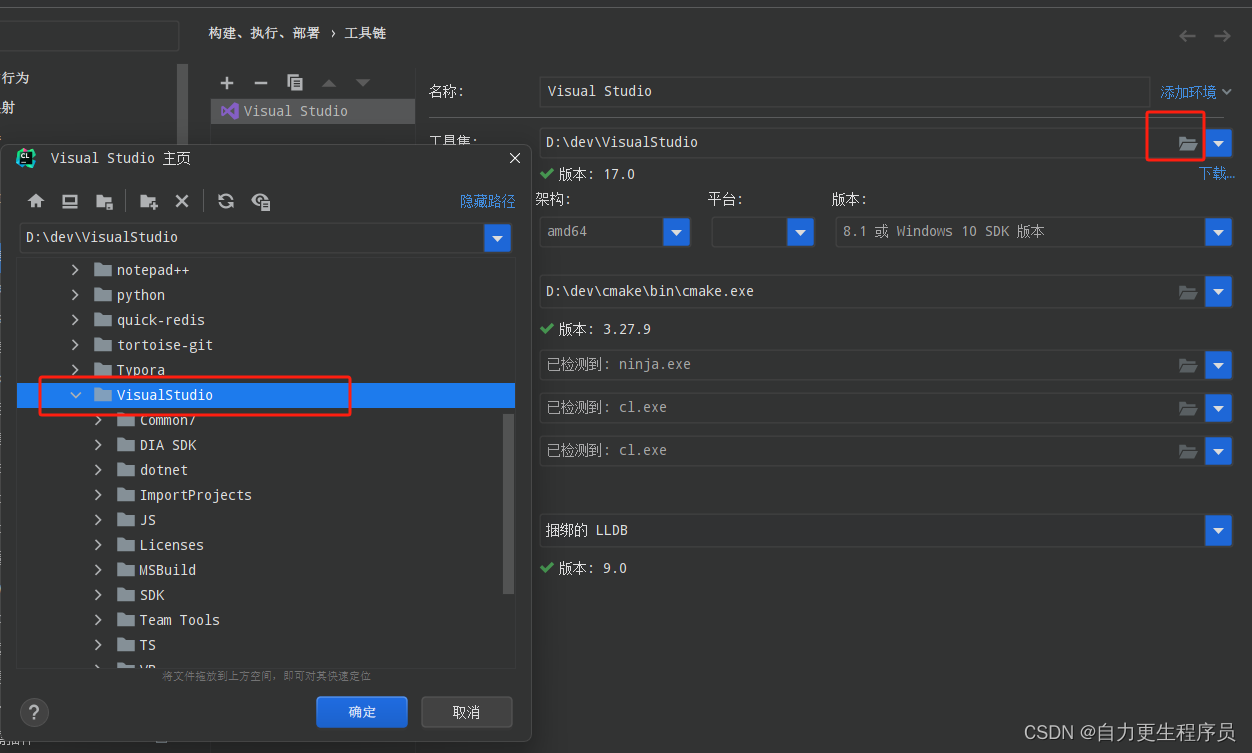The height and width of the screenshot is (753, 1252).
Task: Click the 下载 download link
Action: click(x=1217, y=173)
